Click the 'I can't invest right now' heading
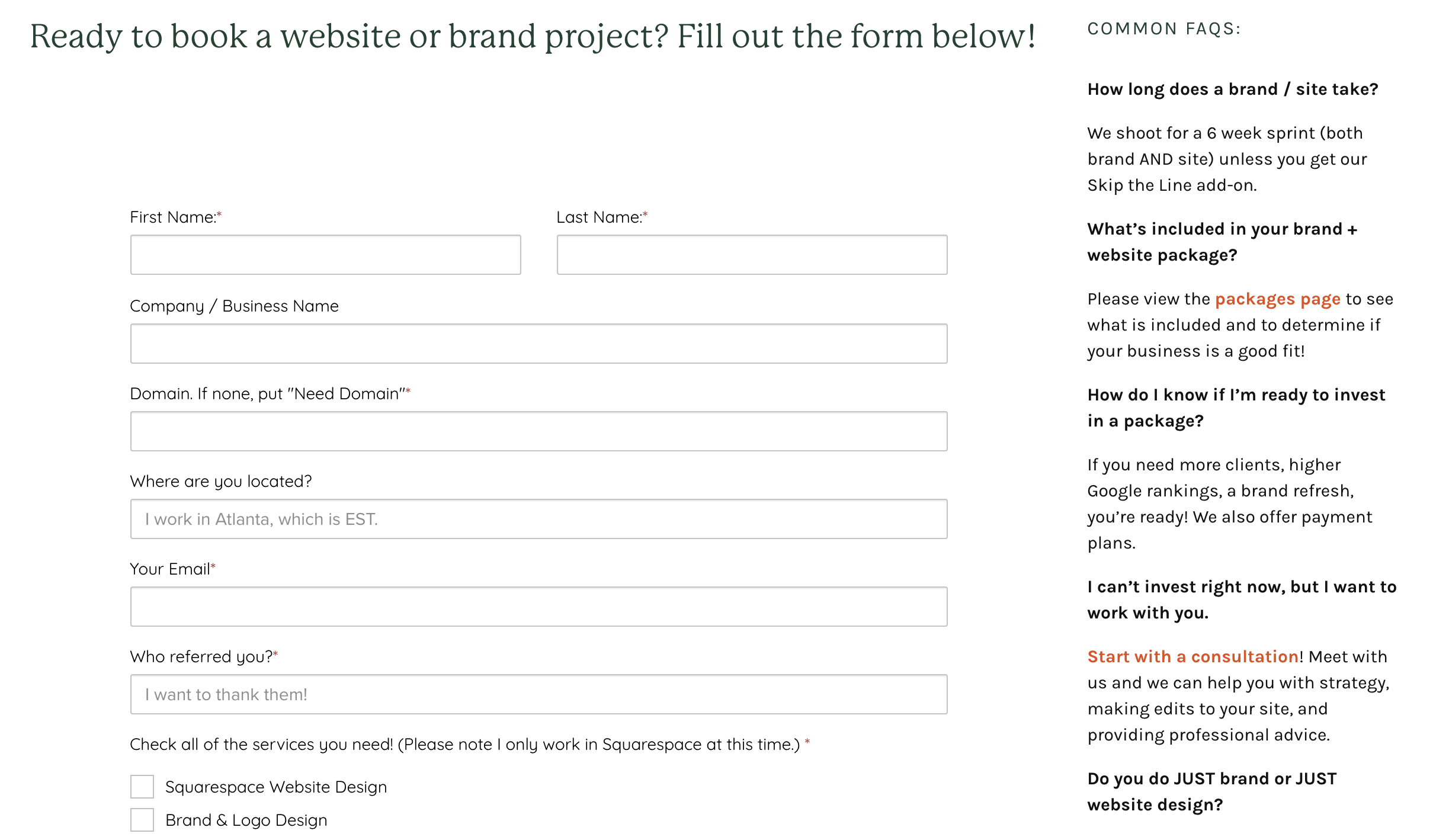Screen dimensions: 1449x840 (1242, 599)
